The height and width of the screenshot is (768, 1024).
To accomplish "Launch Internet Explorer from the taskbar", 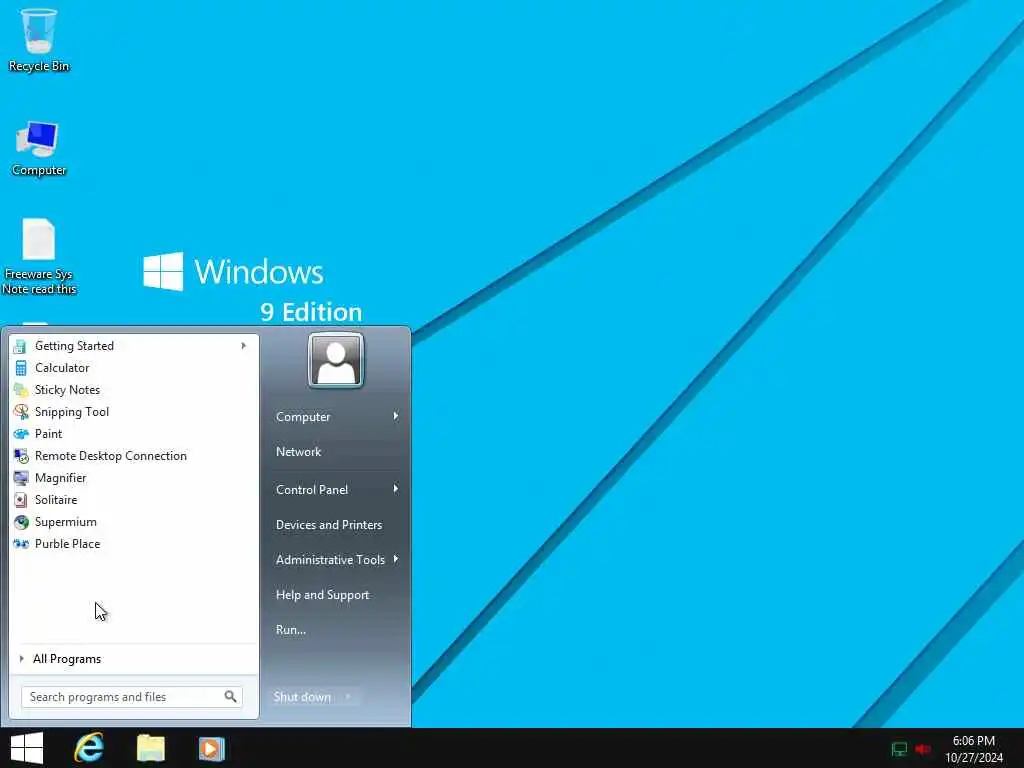I will (x=89, y=748).
